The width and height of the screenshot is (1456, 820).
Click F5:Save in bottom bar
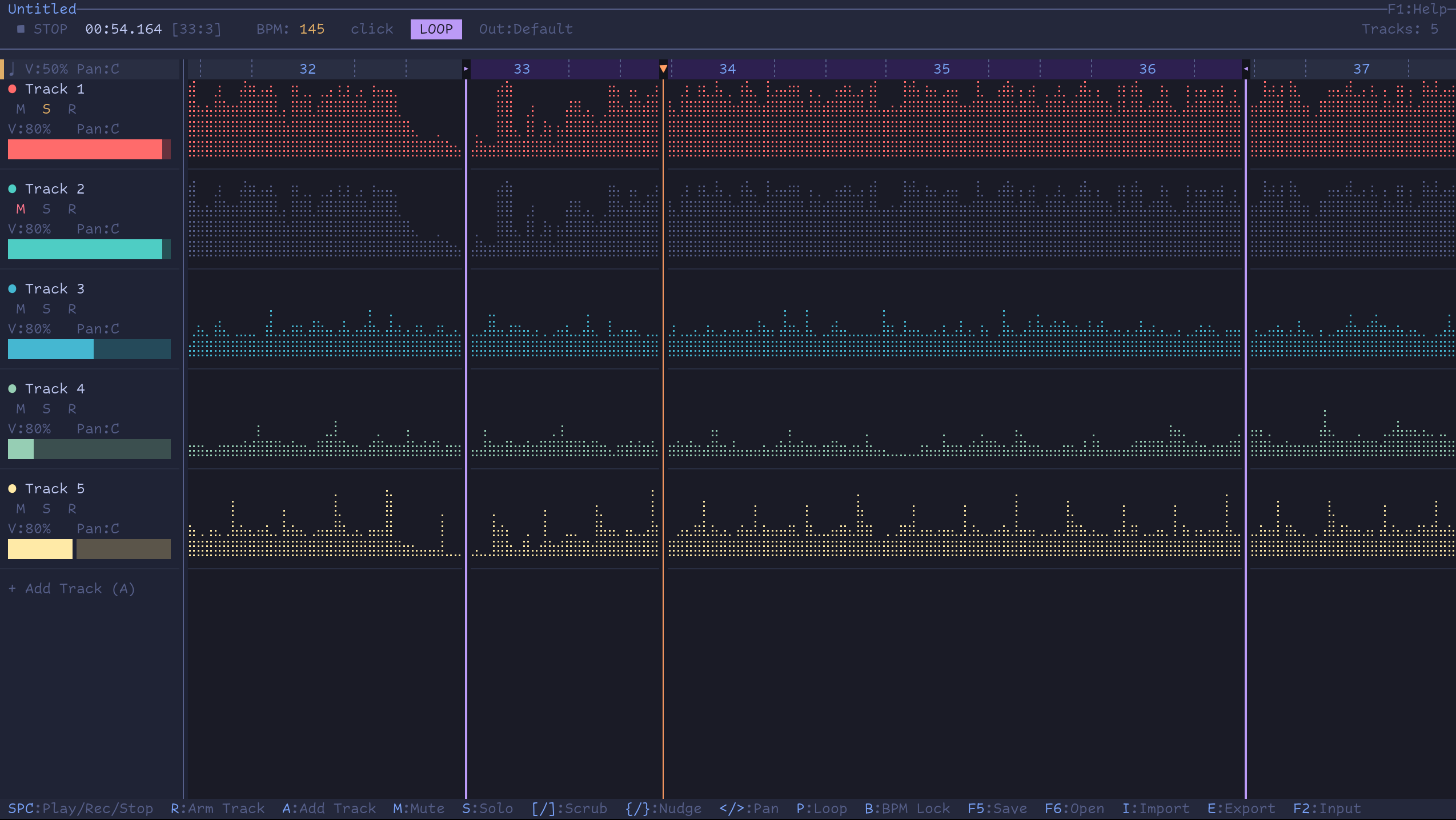point(997,809)
